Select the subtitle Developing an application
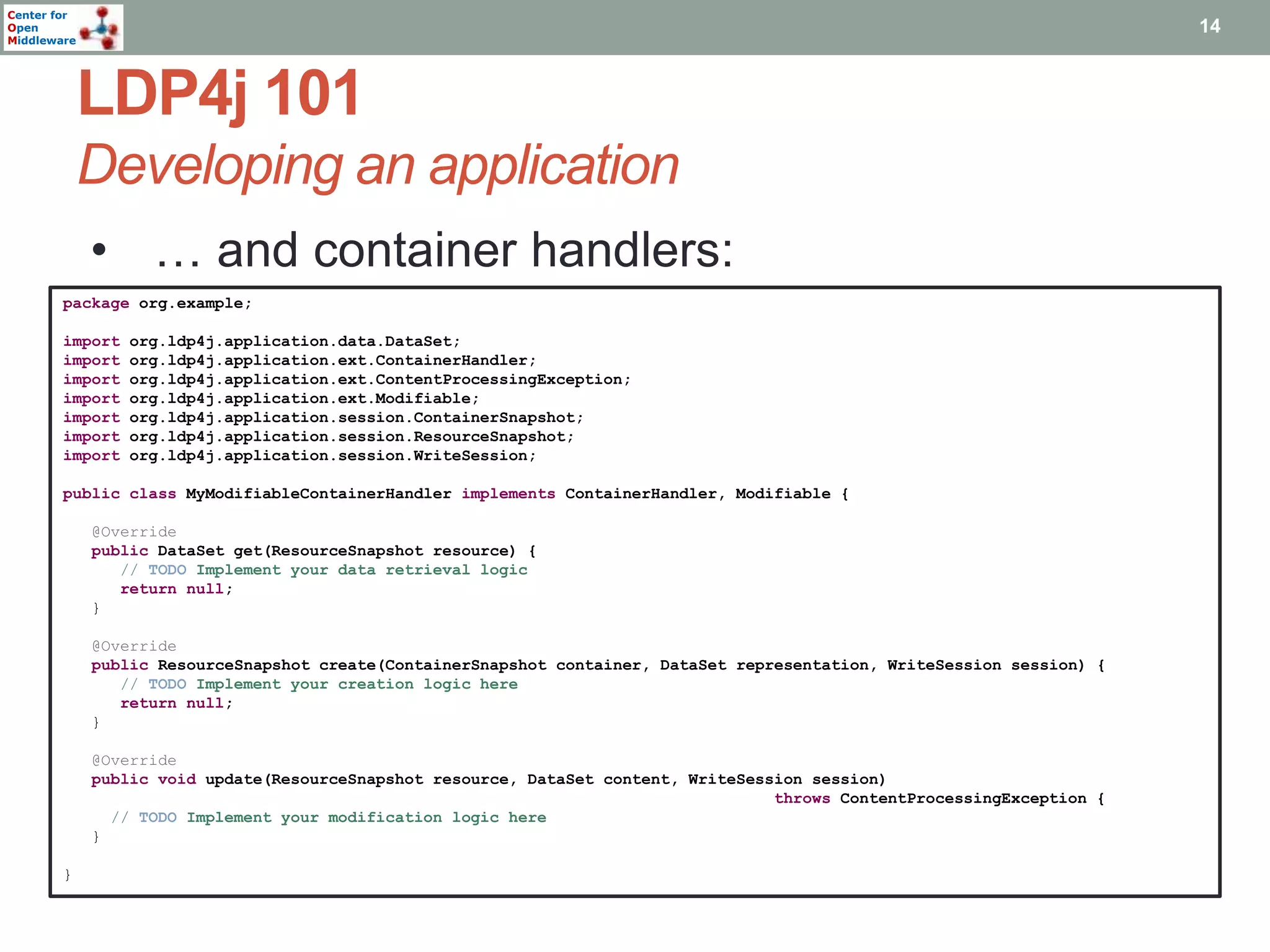 378,165
